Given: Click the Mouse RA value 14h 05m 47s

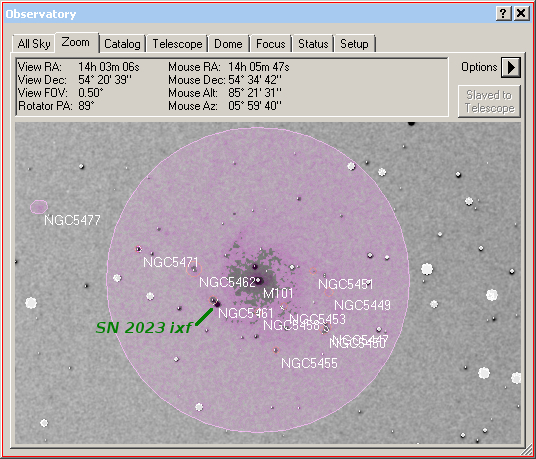Looking at the screenshot, I should tap(259, 67).
